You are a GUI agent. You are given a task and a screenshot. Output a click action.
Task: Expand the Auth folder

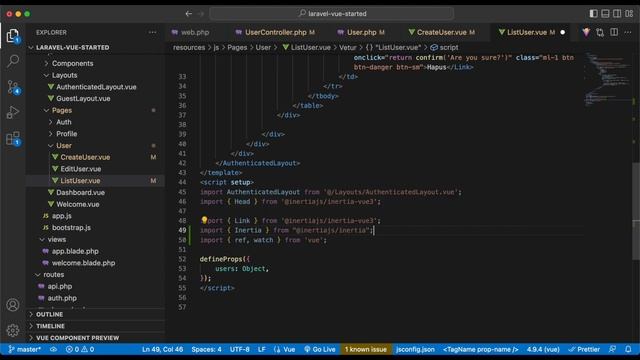(64, 122)
